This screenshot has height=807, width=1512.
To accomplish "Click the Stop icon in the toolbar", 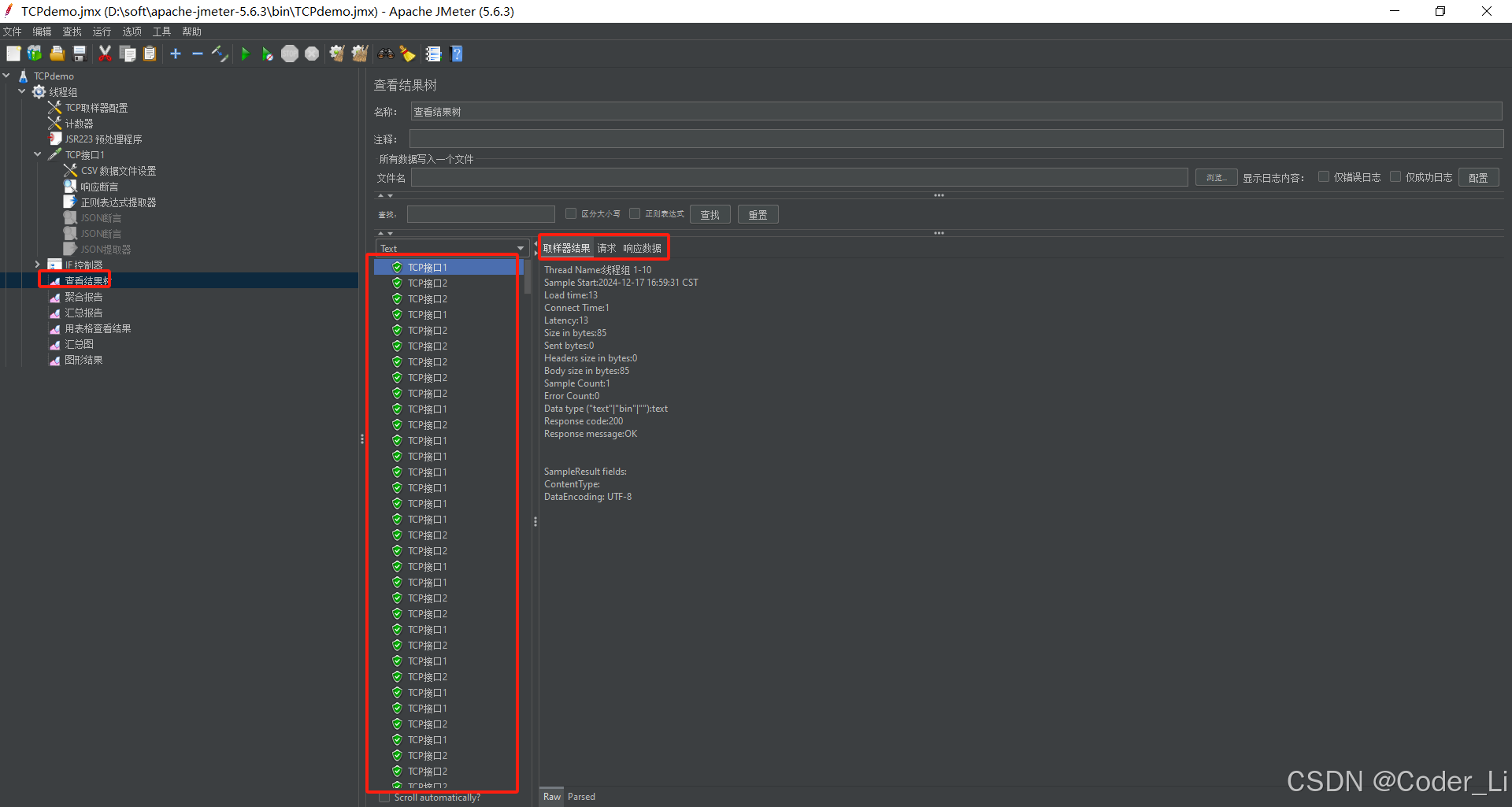I will [x=290, y=54].
